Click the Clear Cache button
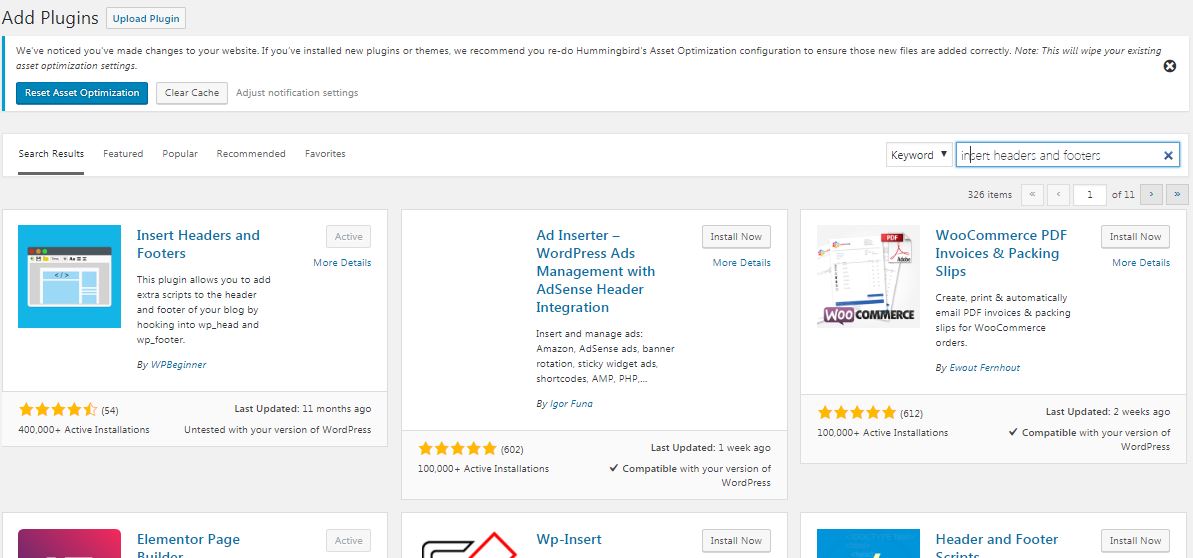The image size is (1193, 558). click(192, 93)
